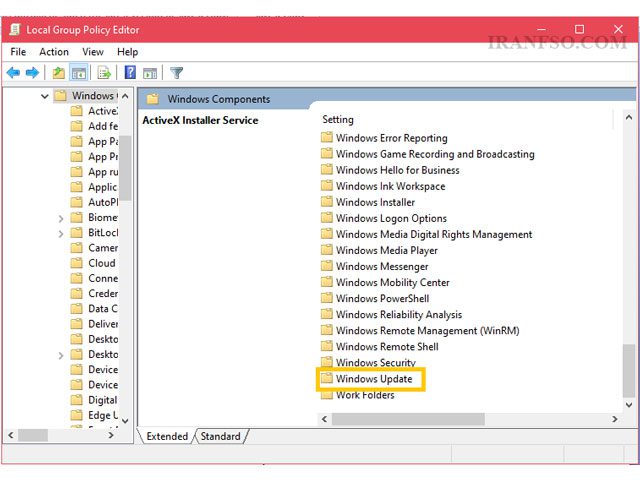Select the Data C... tree item

[95, 309]
